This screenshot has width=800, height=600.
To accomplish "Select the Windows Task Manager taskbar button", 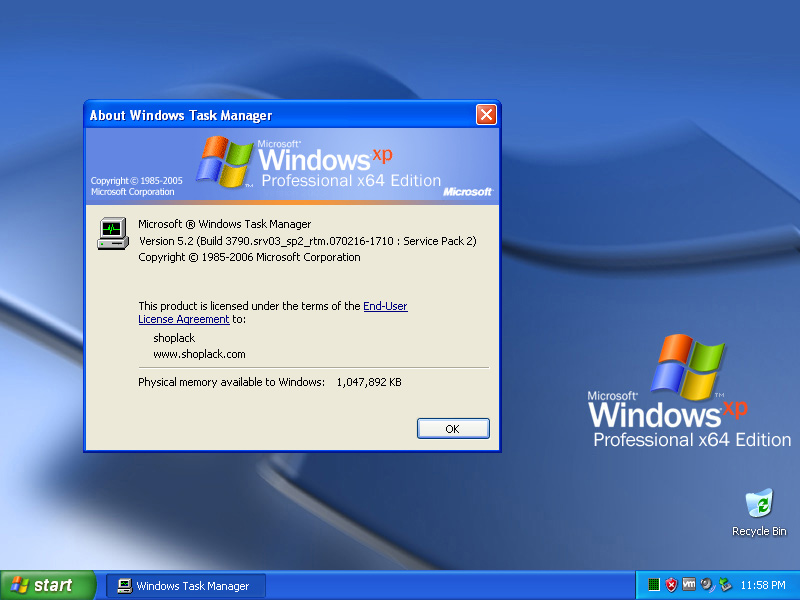I will tap(186, 586).
